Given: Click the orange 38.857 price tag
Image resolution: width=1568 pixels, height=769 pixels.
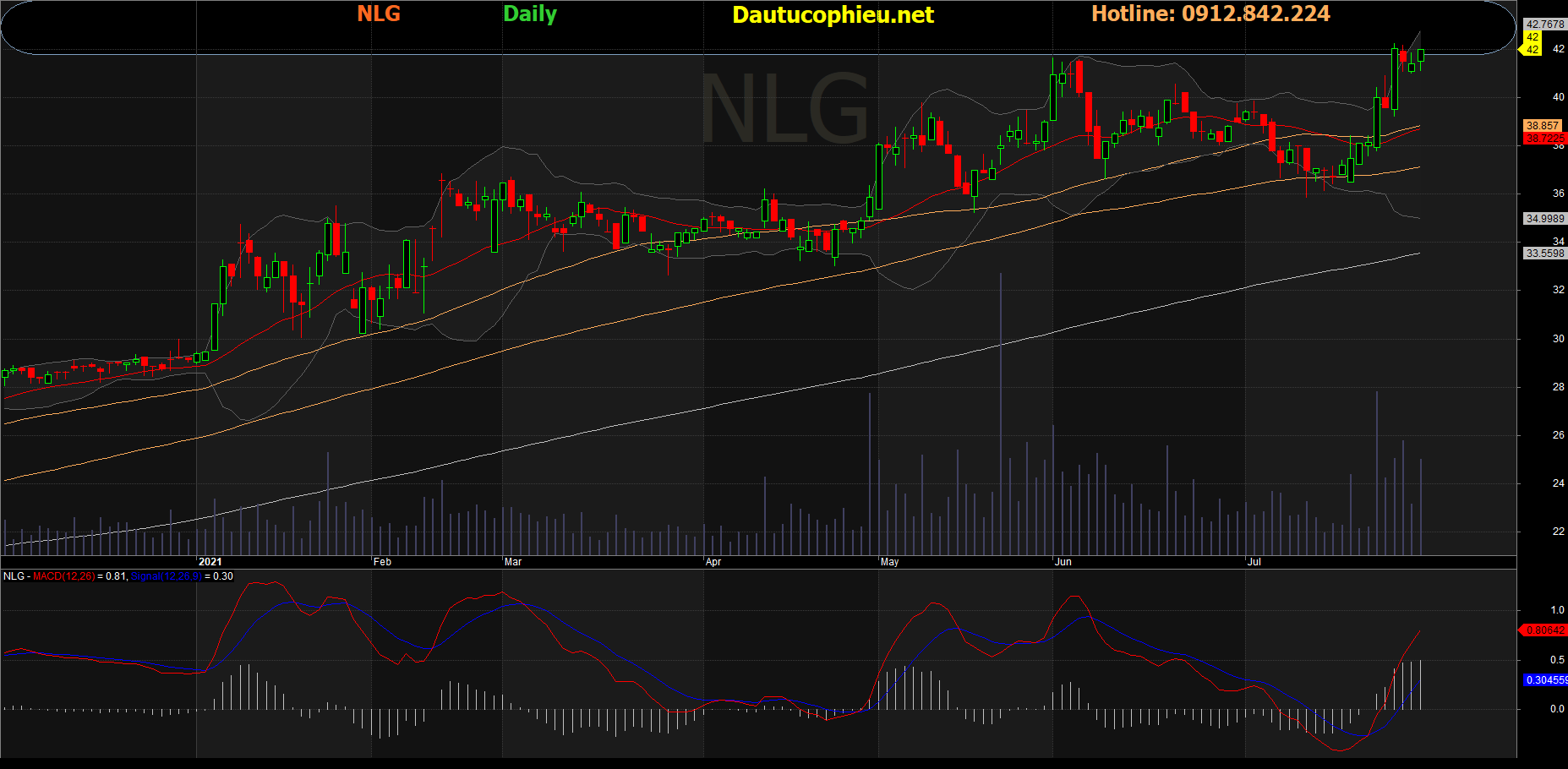Looking at the screenshot, I should 1543,126.
